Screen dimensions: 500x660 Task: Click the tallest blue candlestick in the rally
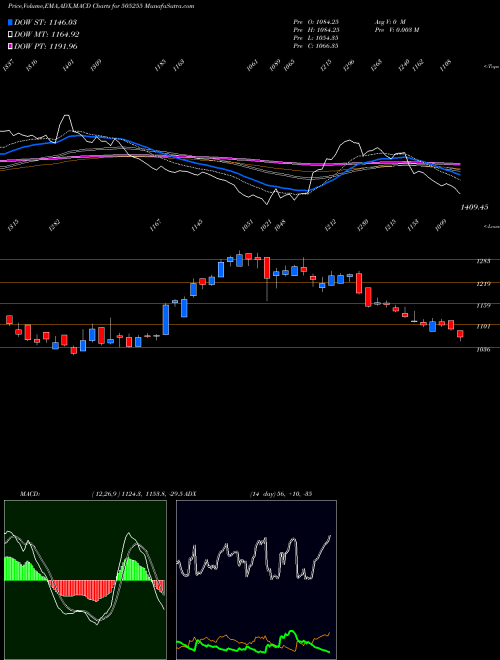(166, 319)
